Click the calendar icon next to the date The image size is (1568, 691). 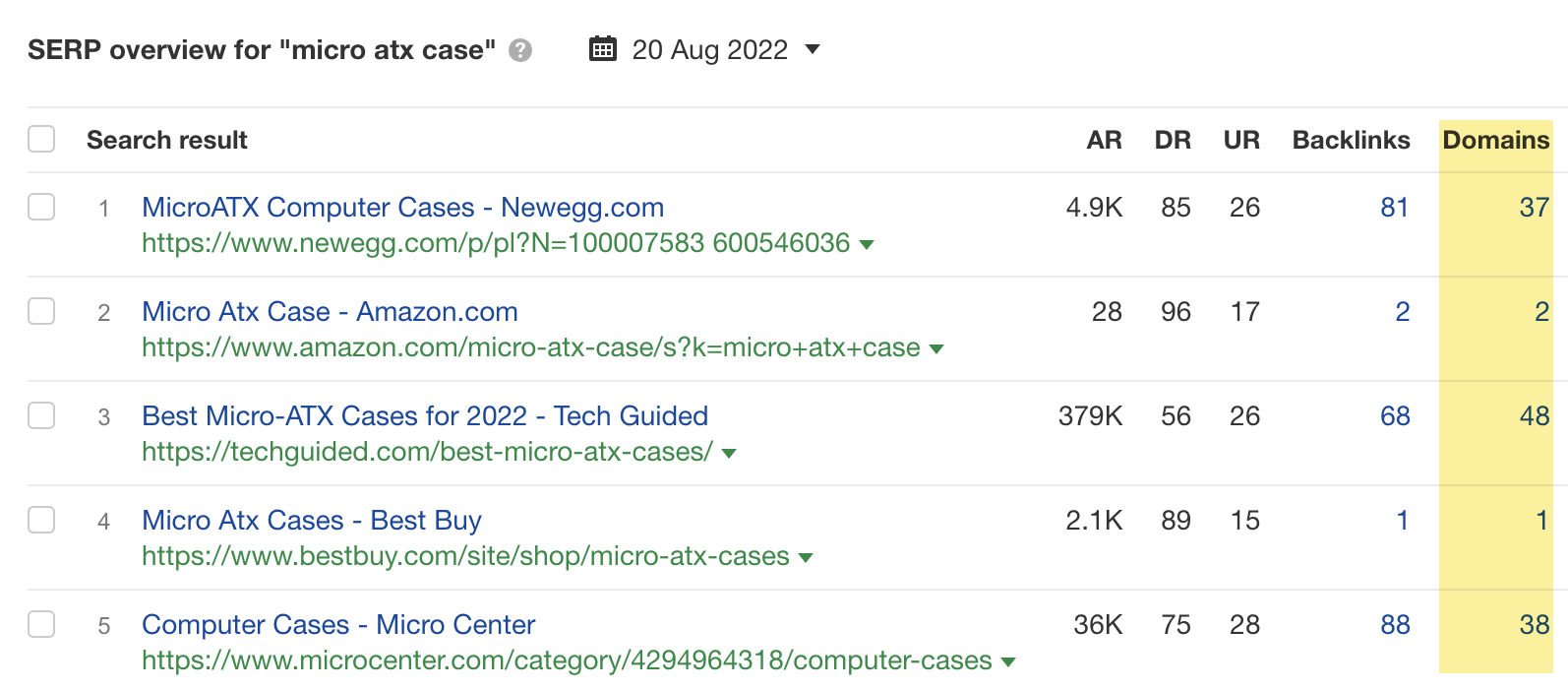click(606, 48)
